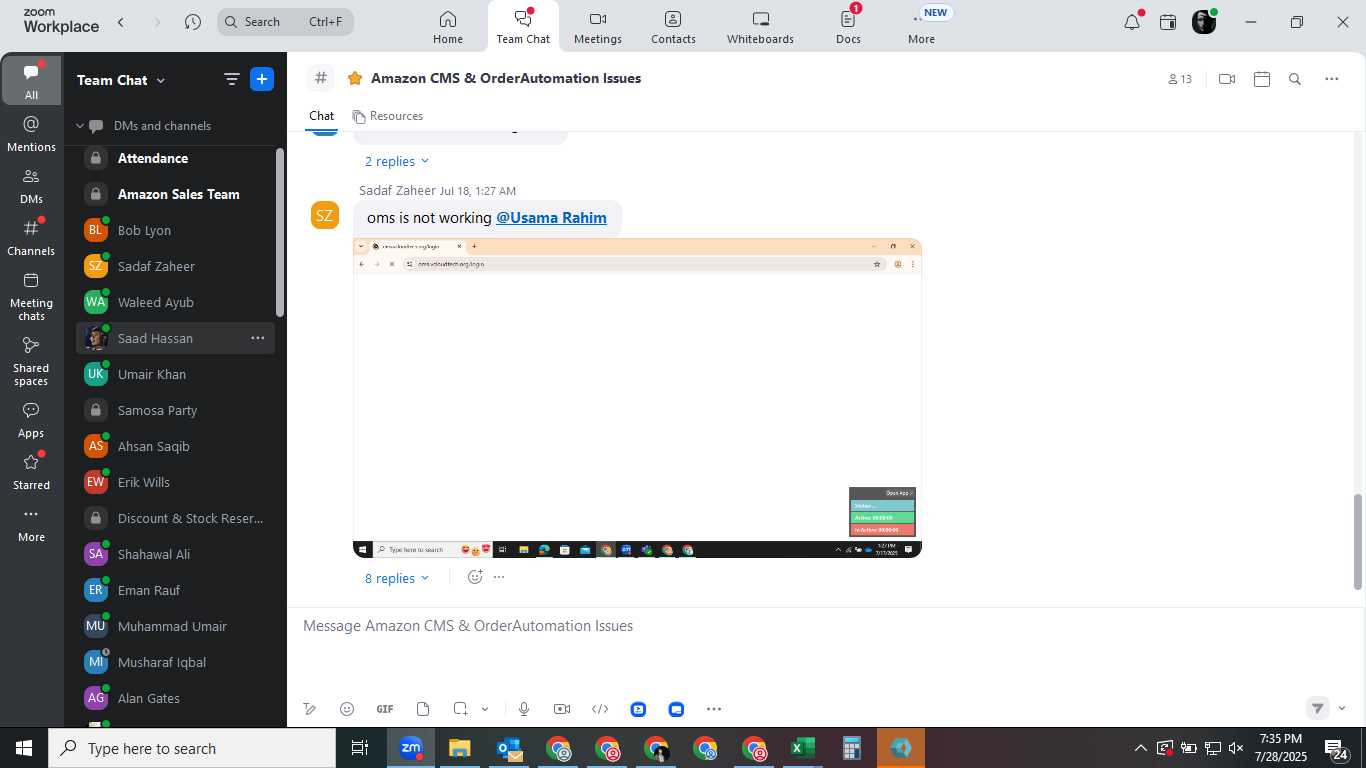Viewport: 1366px width, 768px height.
Task: Open the Mentions sidebar view
Action: point(31,134)
